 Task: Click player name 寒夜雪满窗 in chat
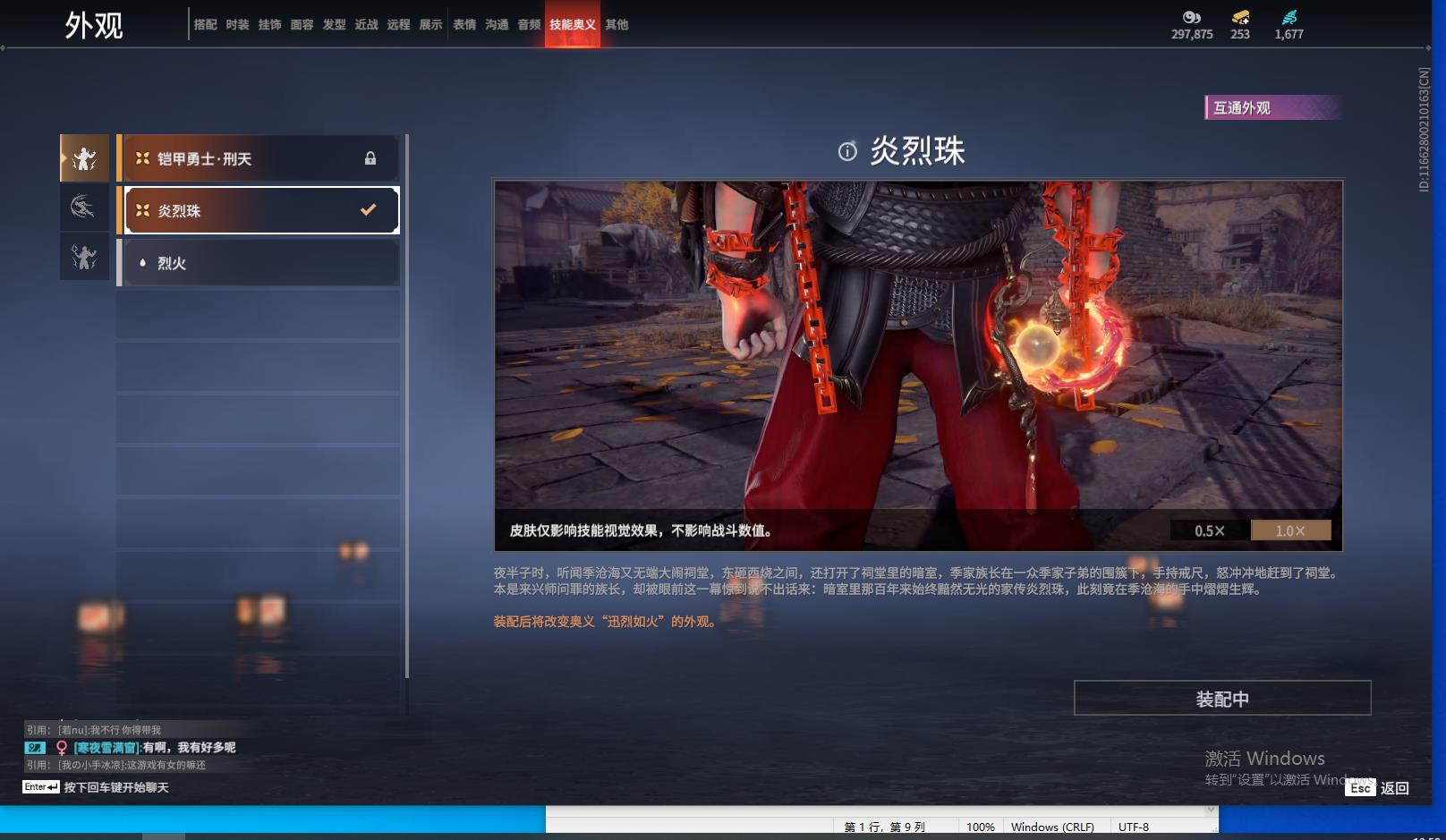pos(106,748)
